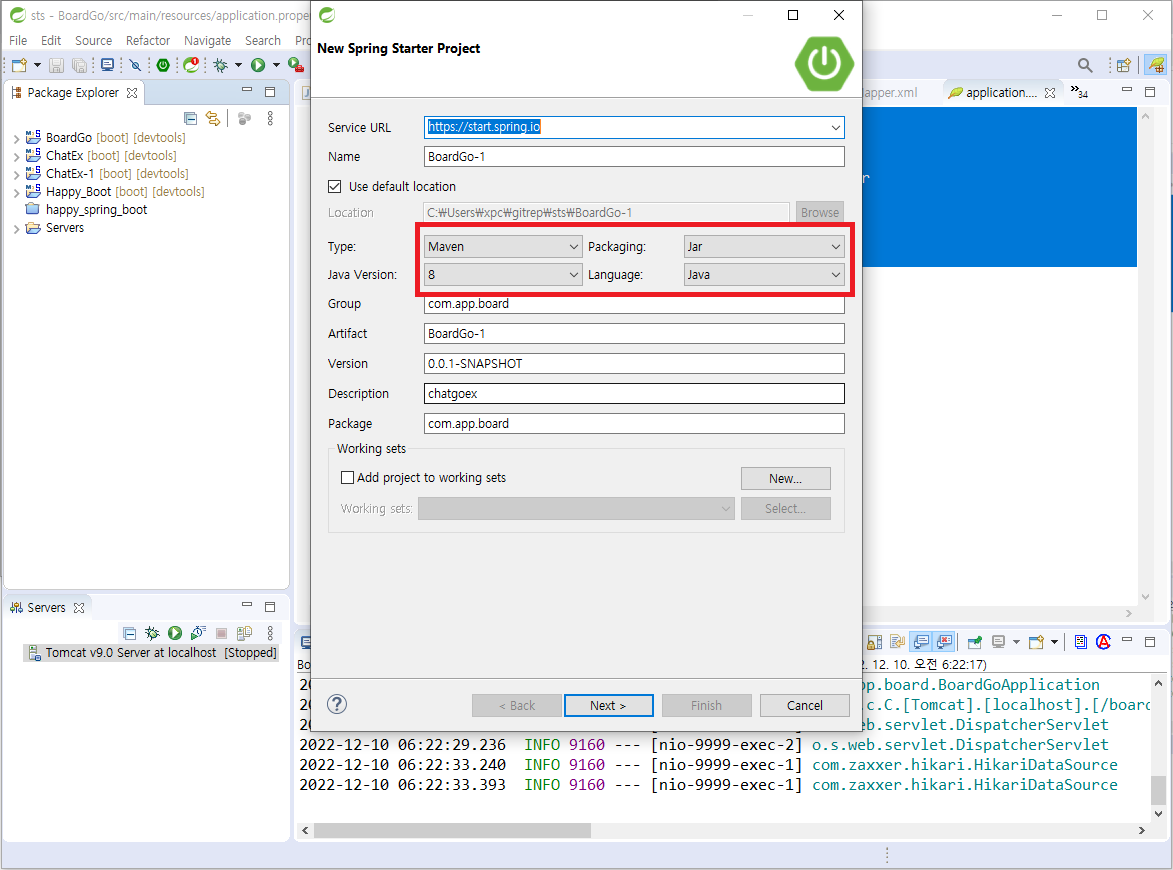Click Collapse All in Servers view toolbar
The height and width of the screenshot is (870, 1173).
tap(129, 634)
